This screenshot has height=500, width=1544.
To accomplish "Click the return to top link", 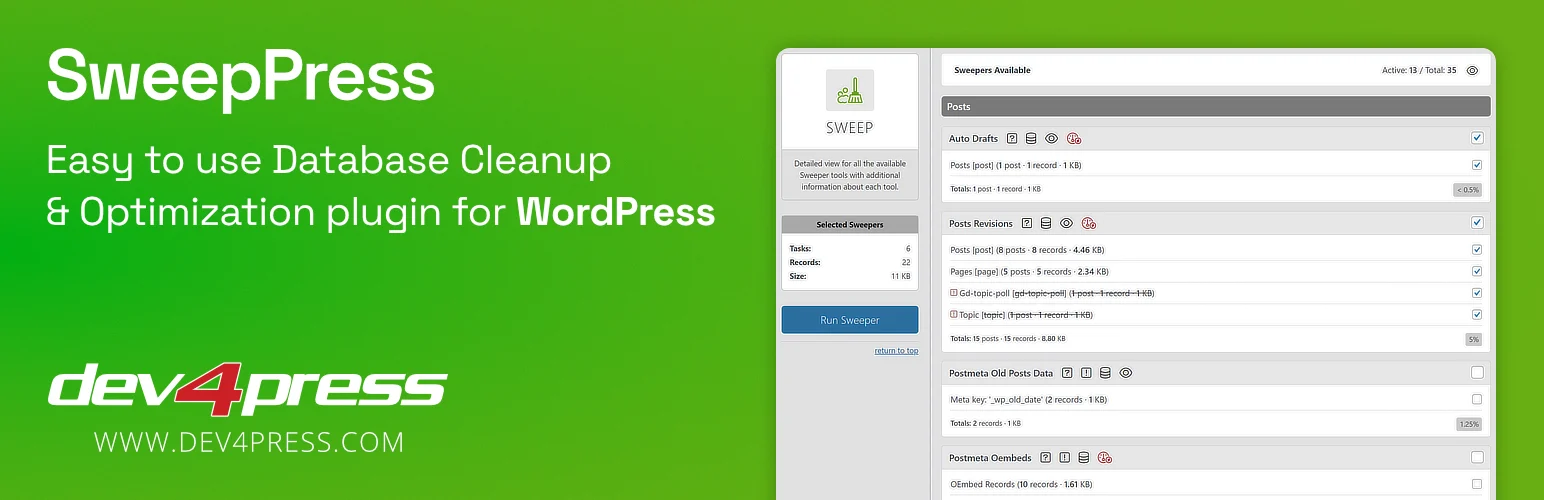I will 896,351.
